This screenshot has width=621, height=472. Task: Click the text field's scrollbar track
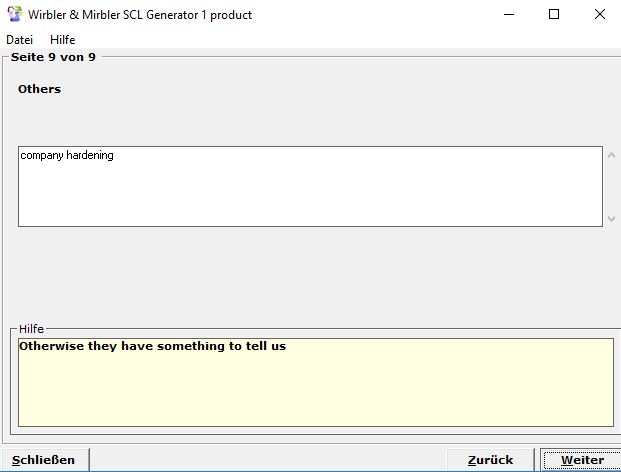[x=612, y=187]
